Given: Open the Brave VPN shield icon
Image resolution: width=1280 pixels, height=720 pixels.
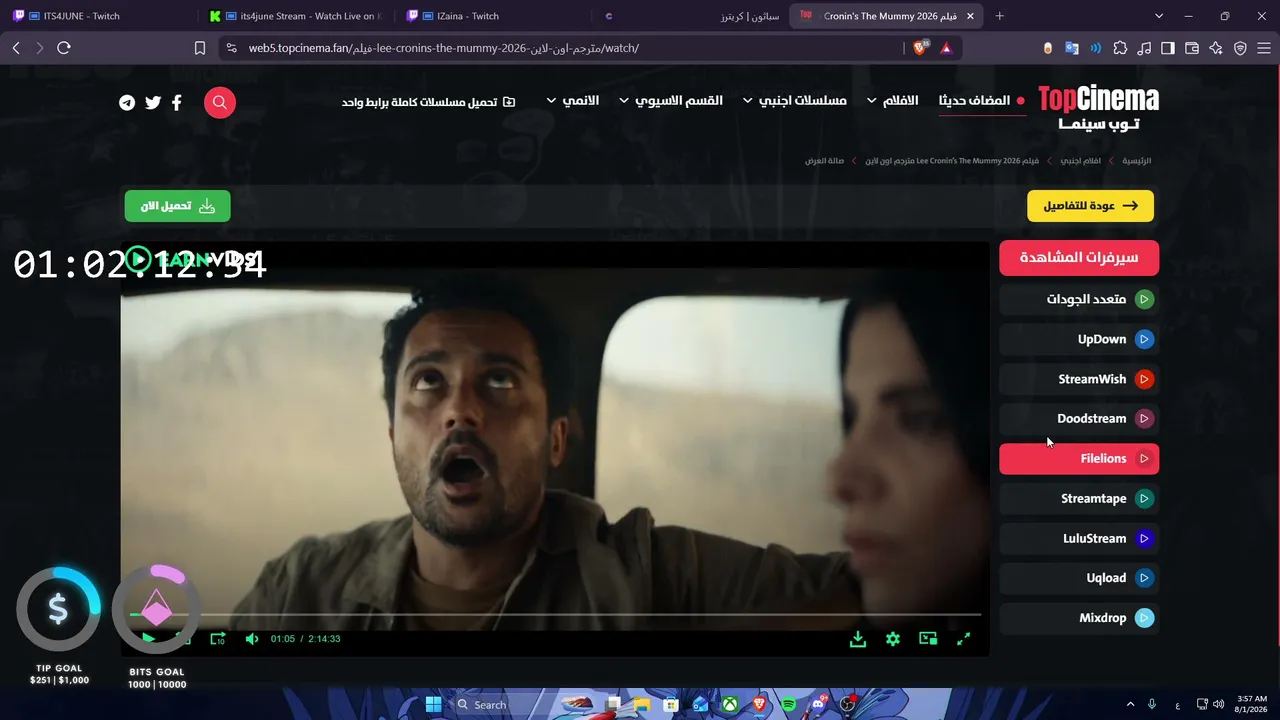Looking at the screenshot, I should [1240, 48].
